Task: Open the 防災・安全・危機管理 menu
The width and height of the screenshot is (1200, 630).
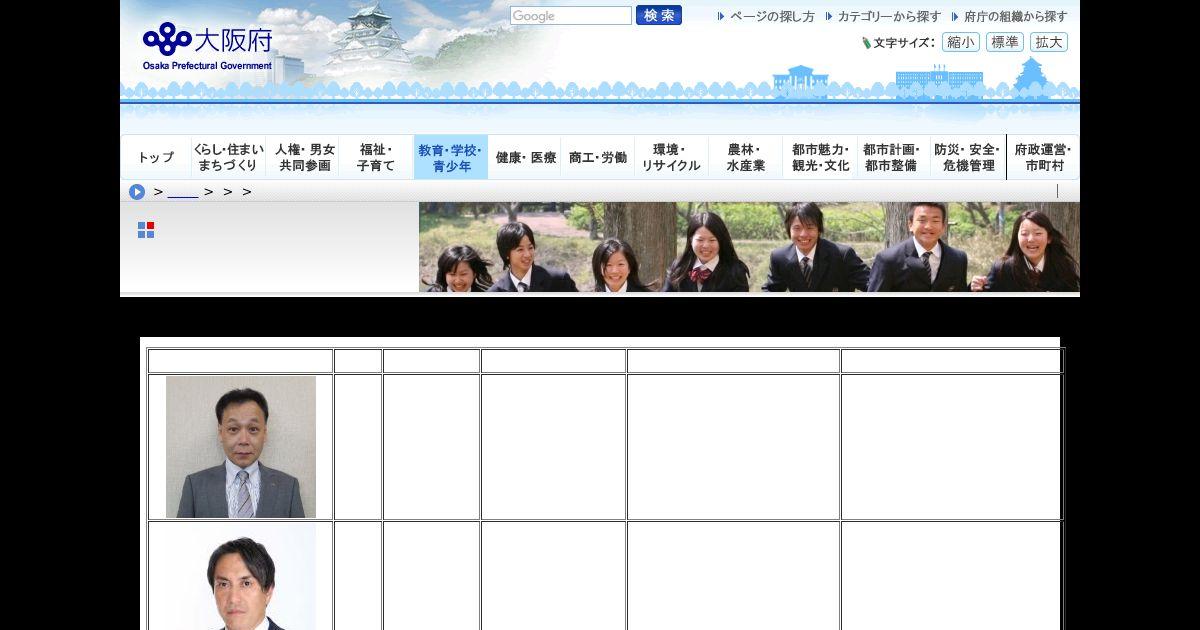Action: click(x=968, y=158)
